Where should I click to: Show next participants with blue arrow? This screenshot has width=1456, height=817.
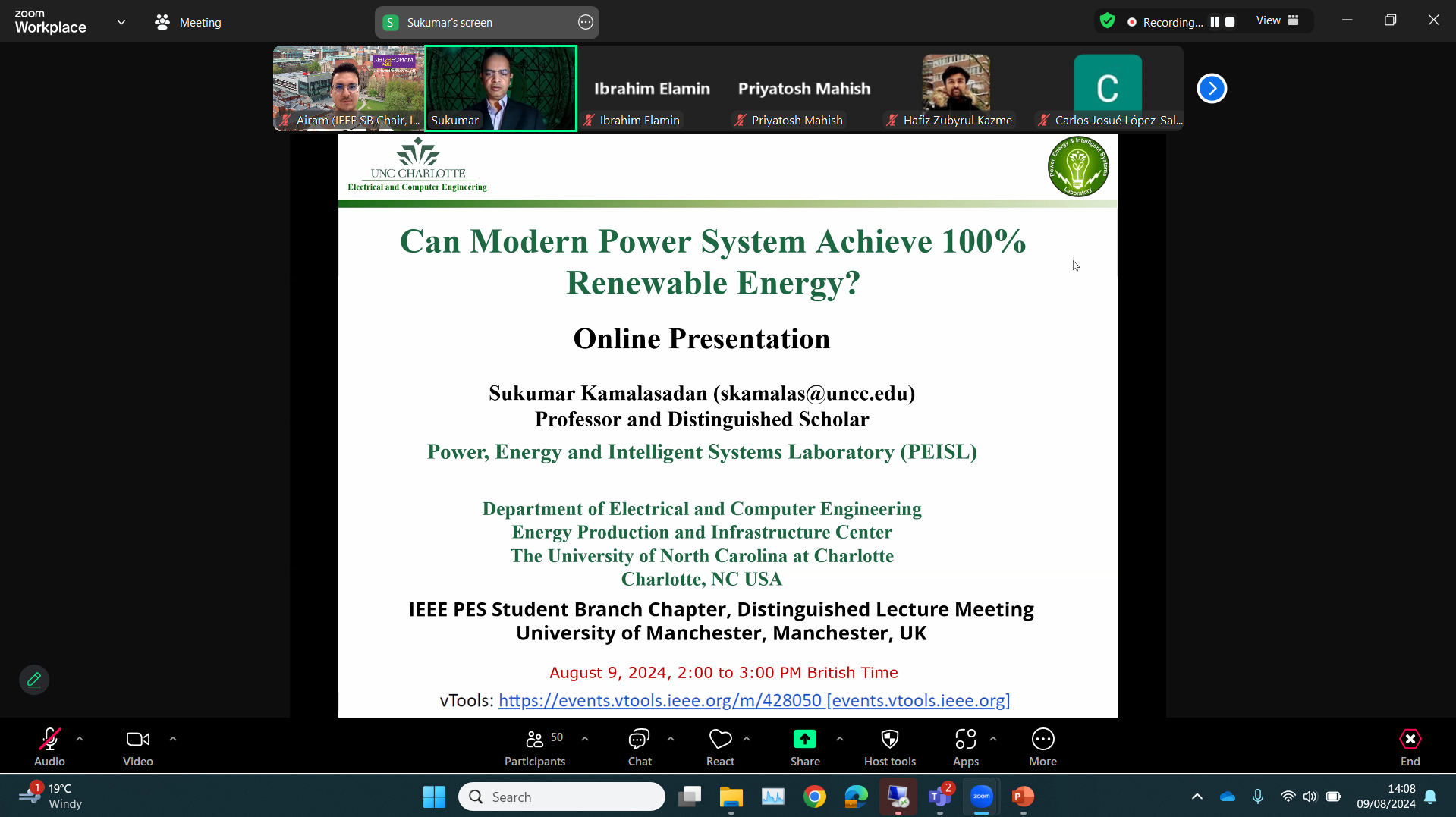click(x=1212, y=89)
